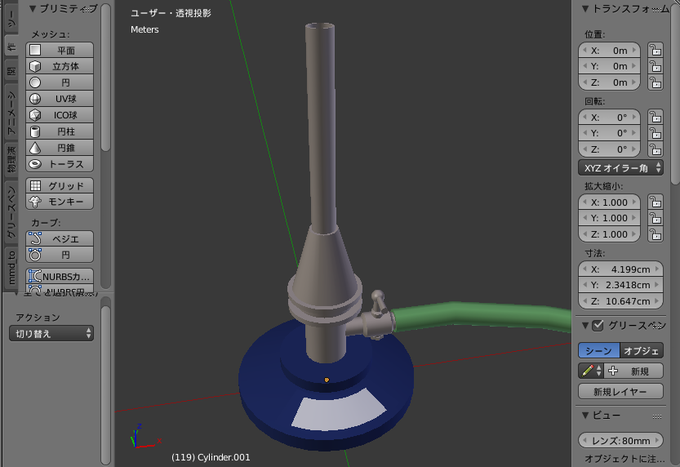The image size is (680, 467).
Task: Select the オブジェクト grease pencil source
Action: tap(642, 350)
